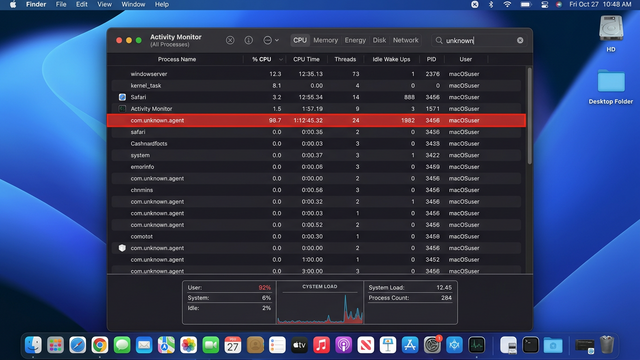Screen dimensions: 640x360
Task: Open App Store from the Dock
Action: 410,345
